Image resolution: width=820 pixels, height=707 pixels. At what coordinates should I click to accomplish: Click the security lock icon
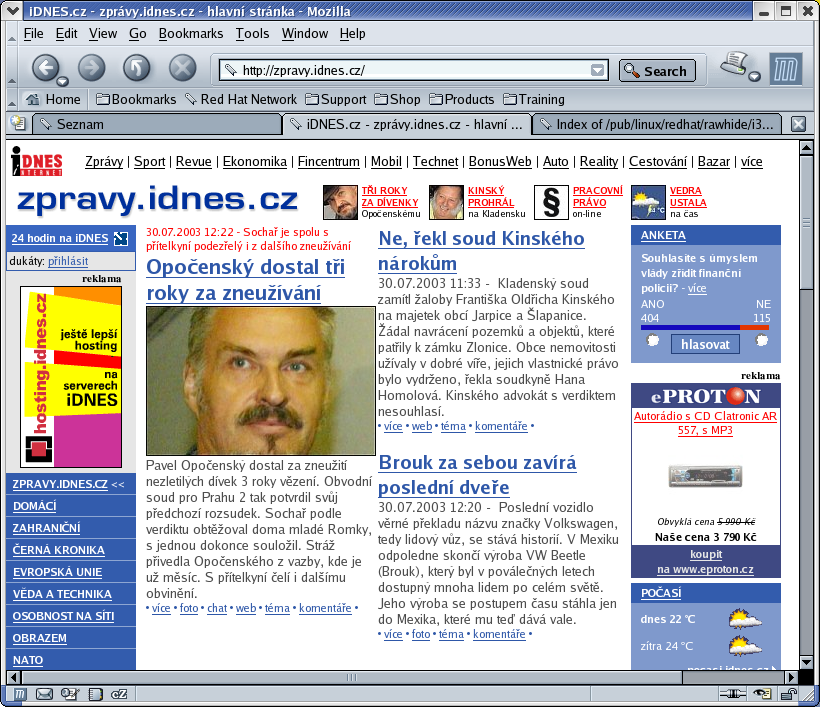click(x=789, y=694)
